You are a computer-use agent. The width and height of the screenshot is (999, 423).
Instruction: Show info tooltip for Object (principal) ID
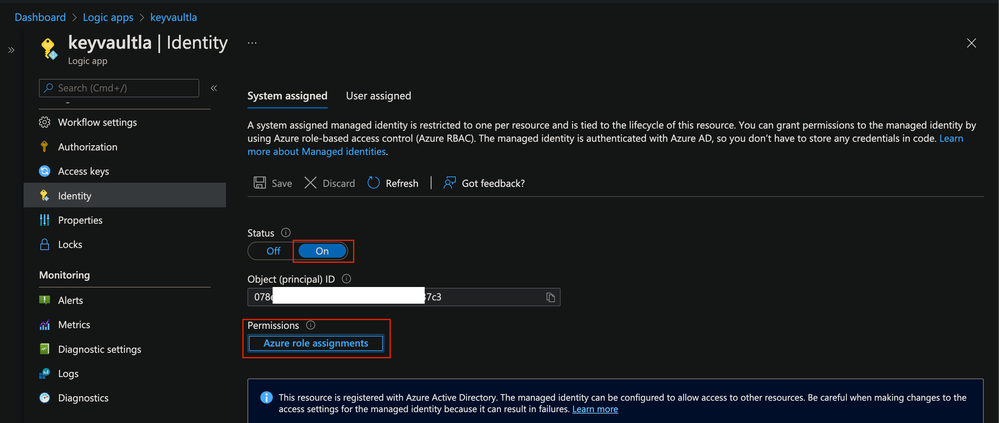coord(347,279)
